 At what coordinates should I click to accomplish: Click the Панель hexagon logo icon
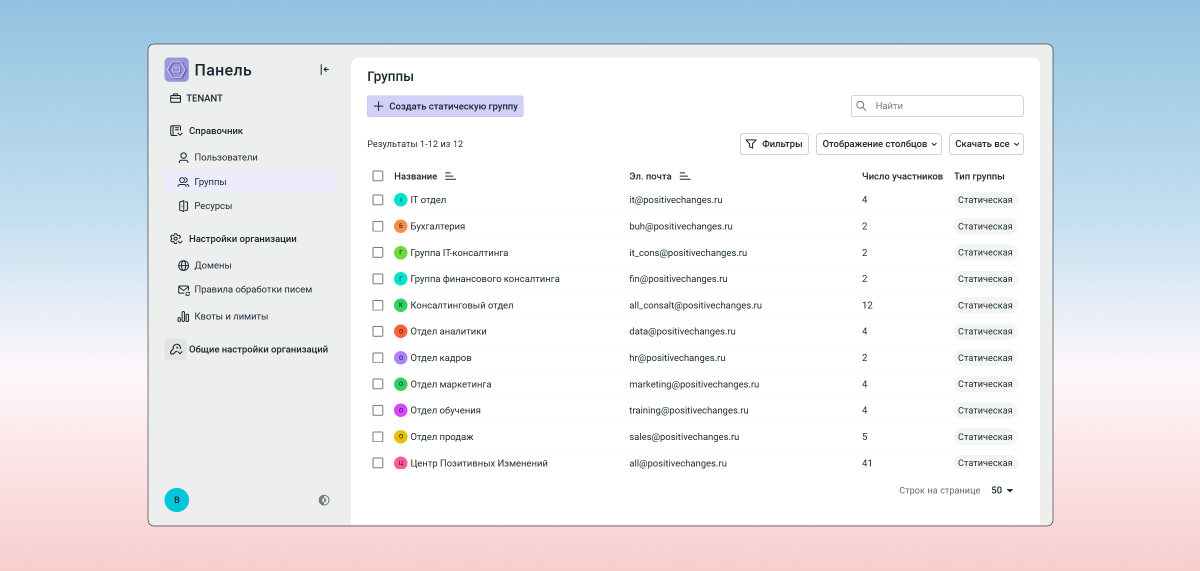tap(177, 70)
